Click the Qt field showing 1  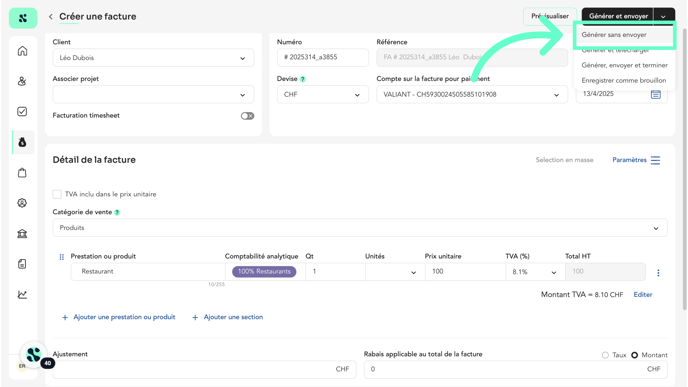pos(335,272)
